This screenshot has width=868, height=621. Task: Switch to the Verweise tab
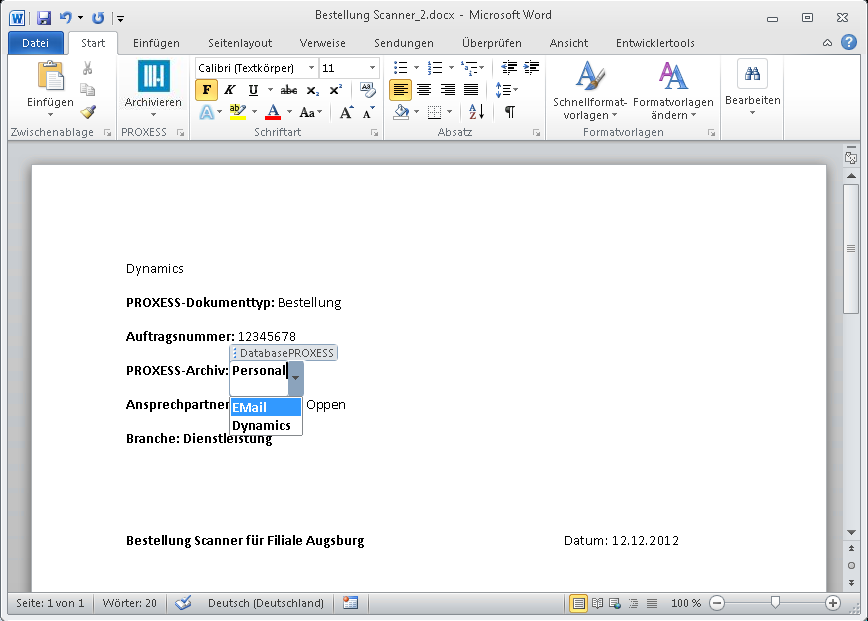(323, 43)
